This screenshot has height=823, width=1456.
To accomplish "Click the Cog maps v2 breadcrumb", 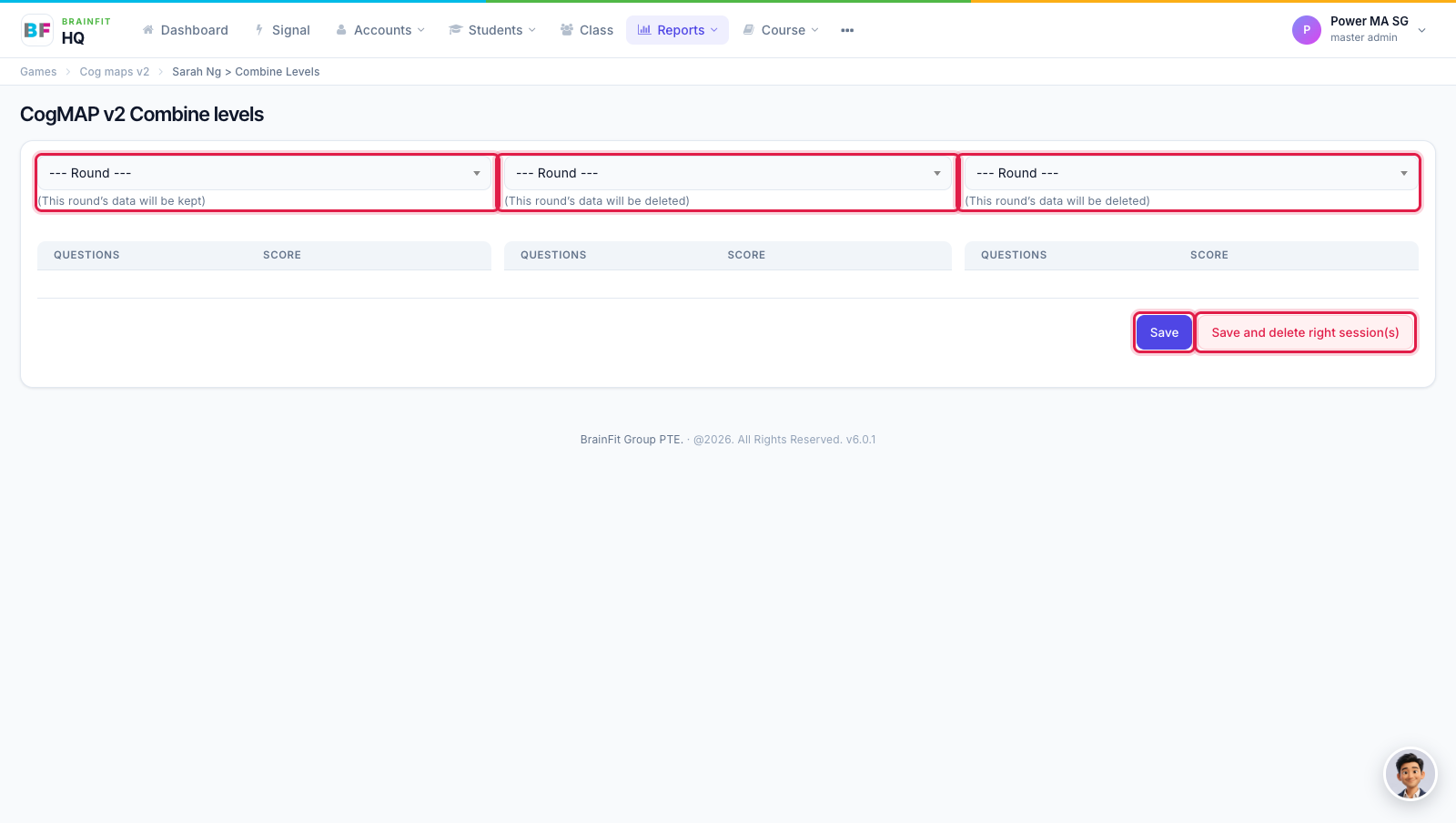I will [x=115, y=72].
